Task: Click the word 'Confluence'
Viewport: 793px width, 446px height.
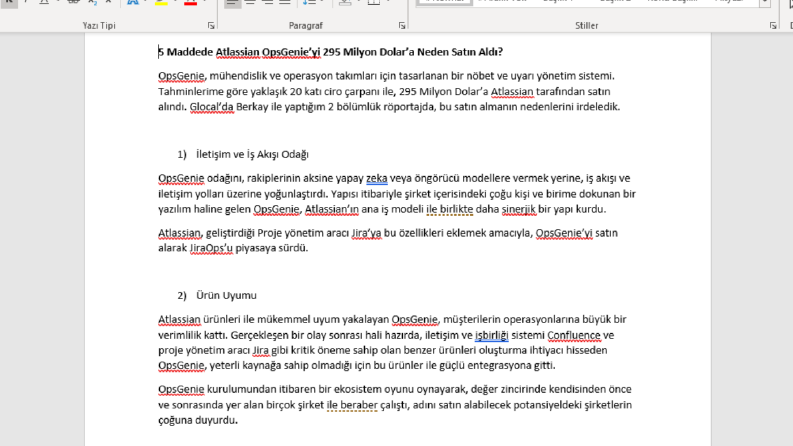Action: click(574, 335)
